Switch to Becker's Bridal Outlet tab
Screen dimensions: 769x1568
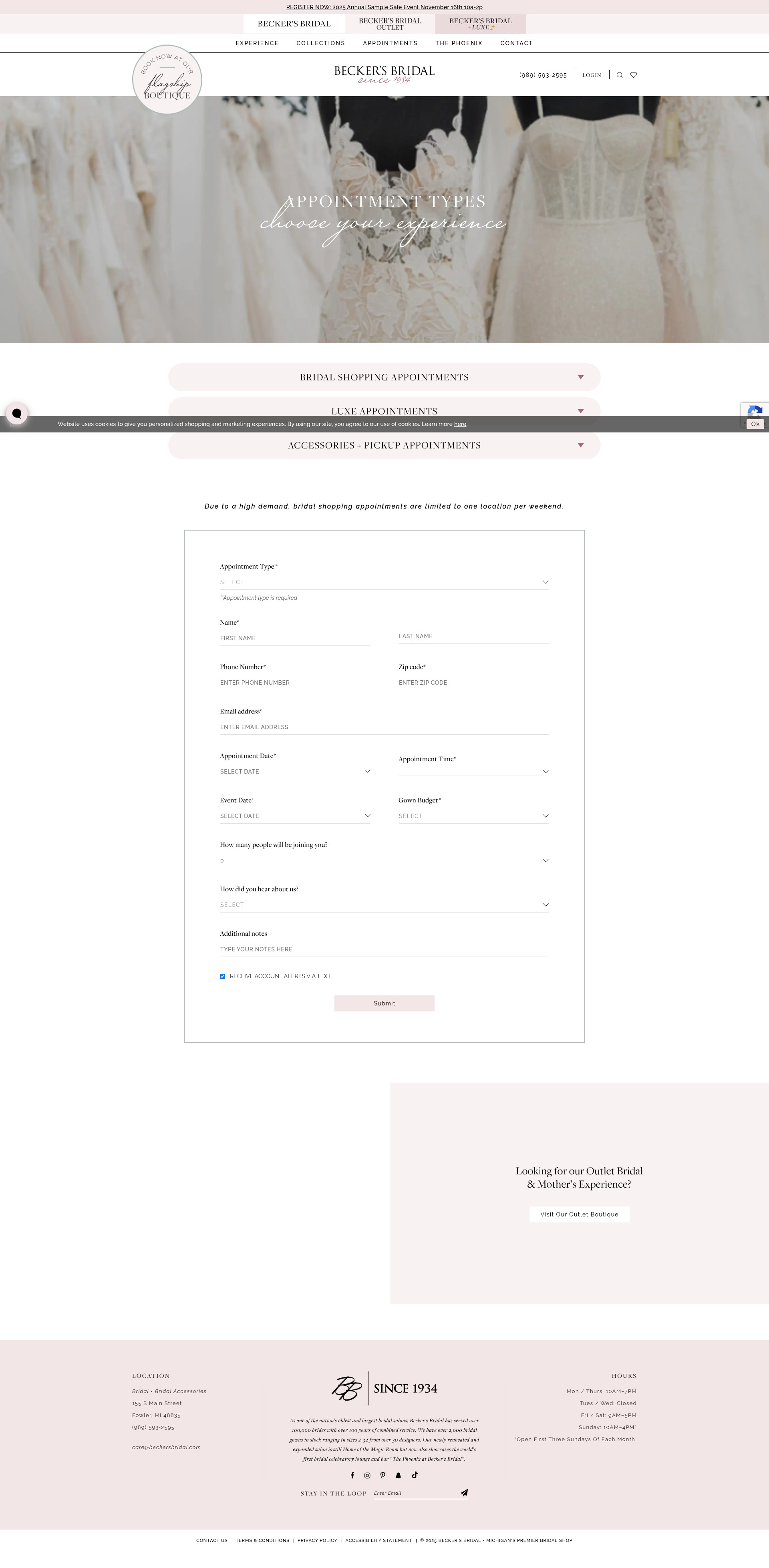pyautogui.click(x=390, y=24)
